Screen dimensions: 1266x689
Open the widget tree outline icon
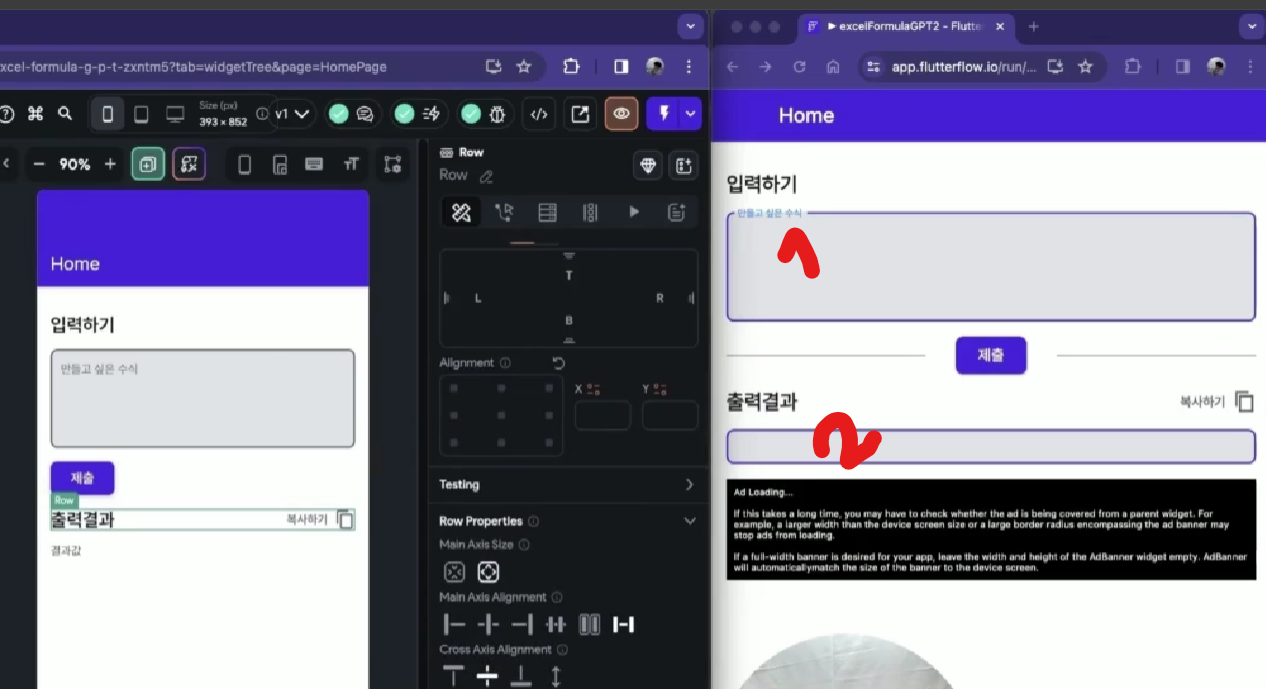tap(392, 164)
